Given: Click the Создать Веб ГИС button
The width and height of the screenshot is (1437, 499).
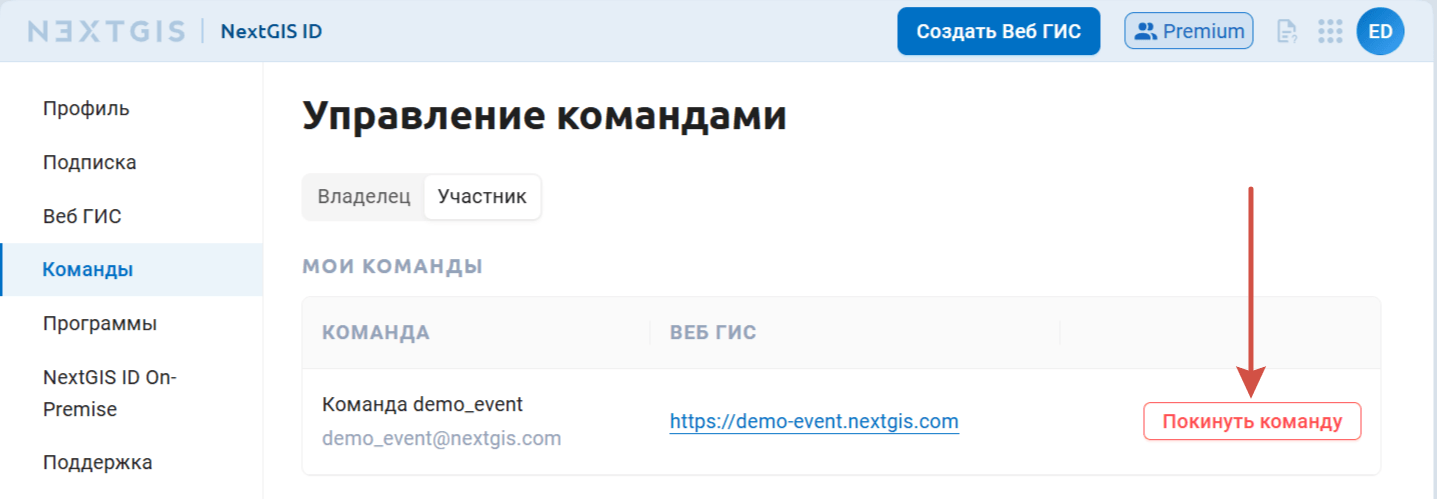Looking at the screenshot, I should (x=999, y=31).
